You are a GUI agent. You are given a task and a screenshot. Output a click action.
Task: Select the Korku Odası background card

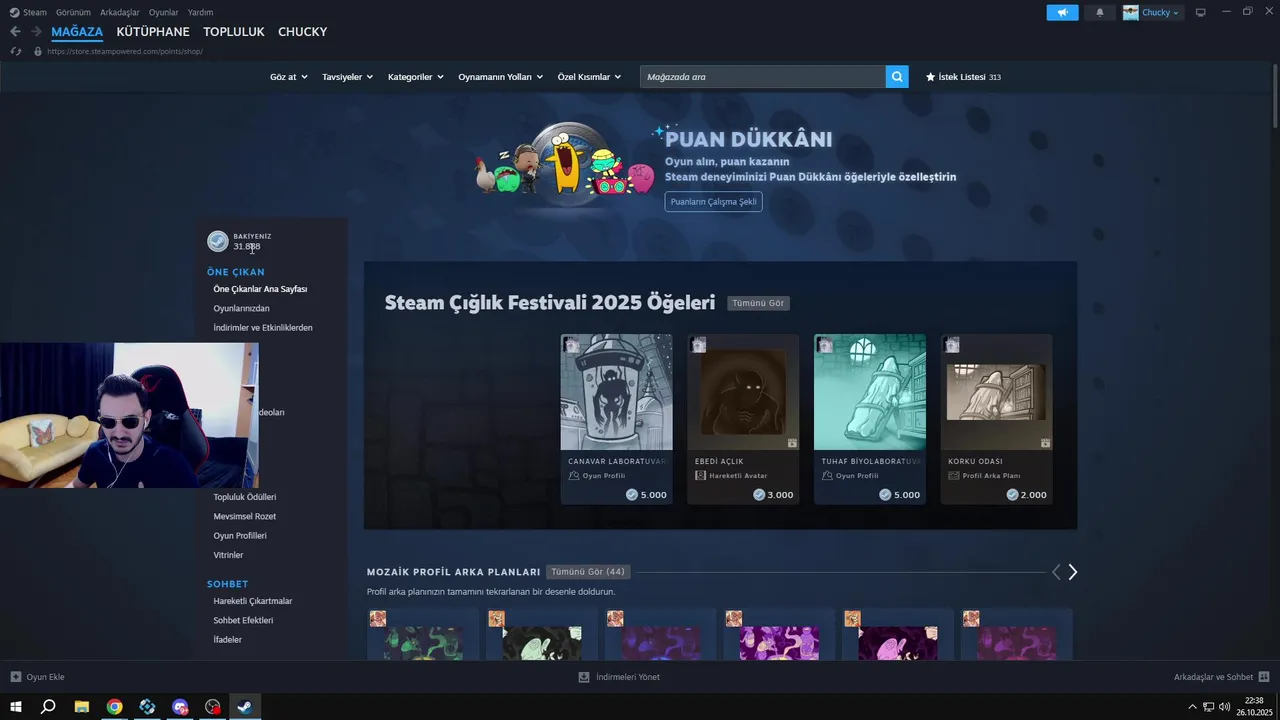(997, 419)
